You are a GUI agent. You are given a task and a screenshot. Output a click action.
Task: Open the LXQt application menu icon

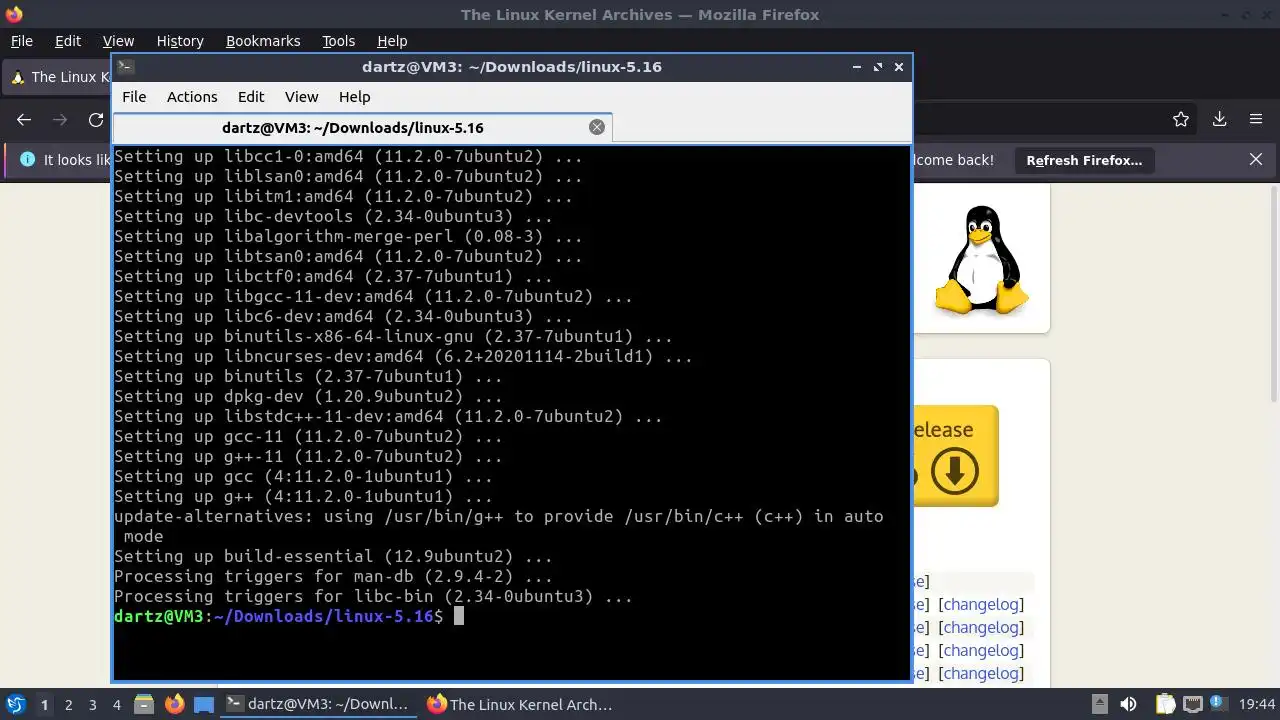(15, 704)
